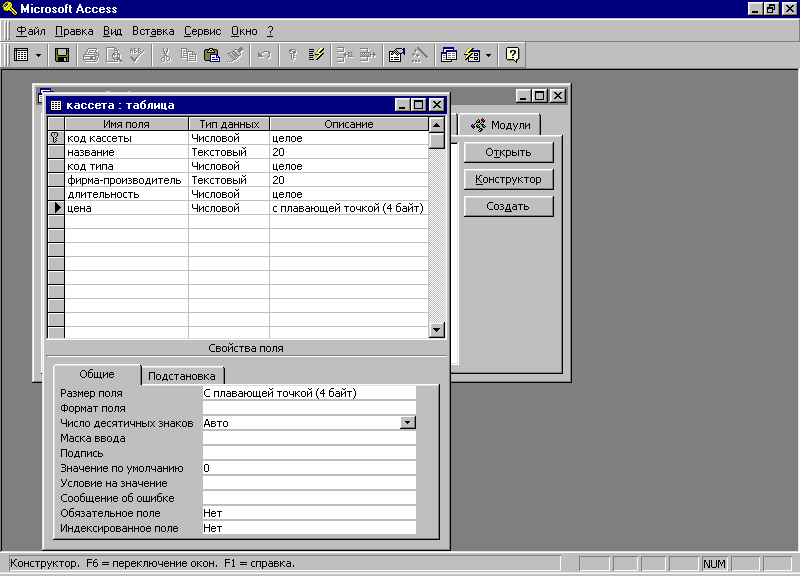Show the Database Window icon
800x576 pixels.
(x=448, y=55)
